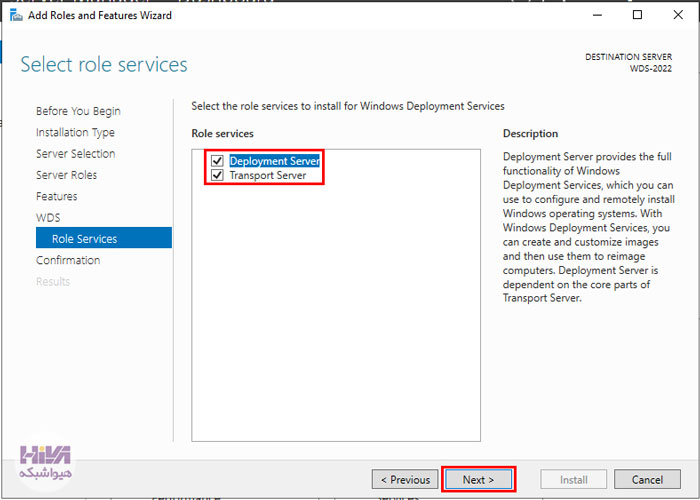Select the Deployment Server role service label
Viewport: 700px width, 500px height.
pos(275,161)
